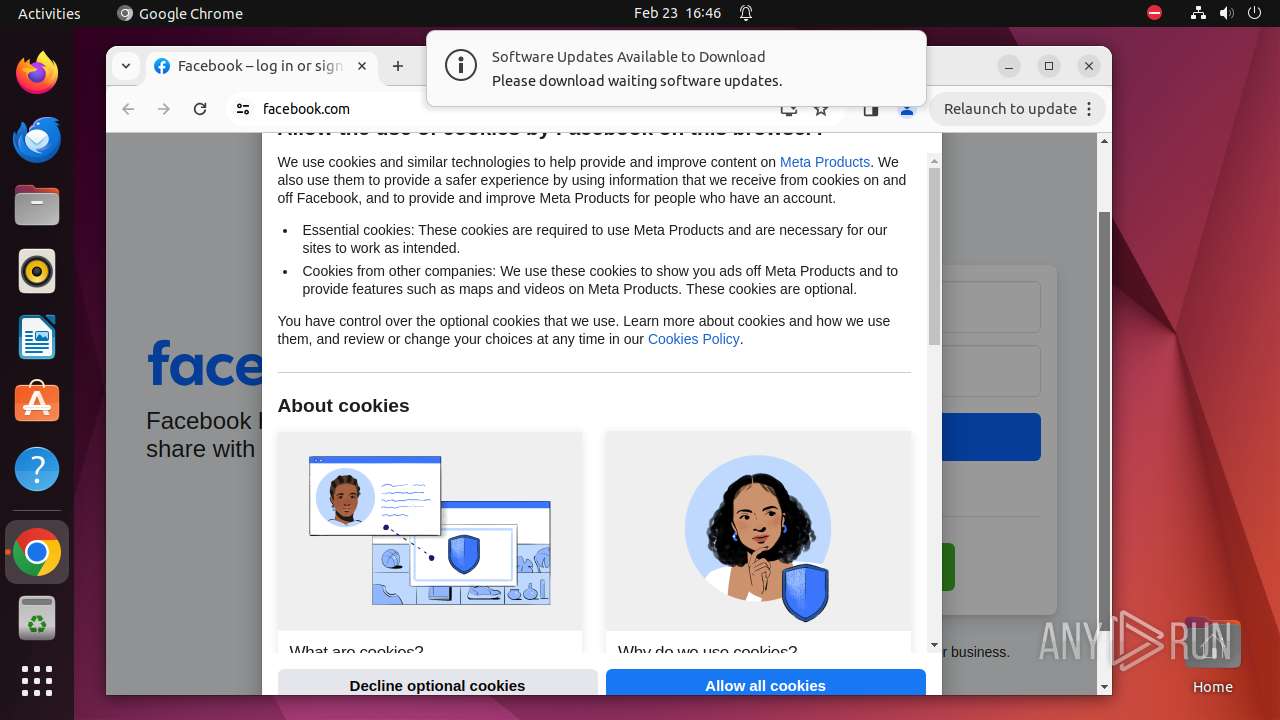Image resolution: width=1280 pixels, height=720 pixels.
Task: Open the Meta Products link
Action: click(x=825, y=162)
